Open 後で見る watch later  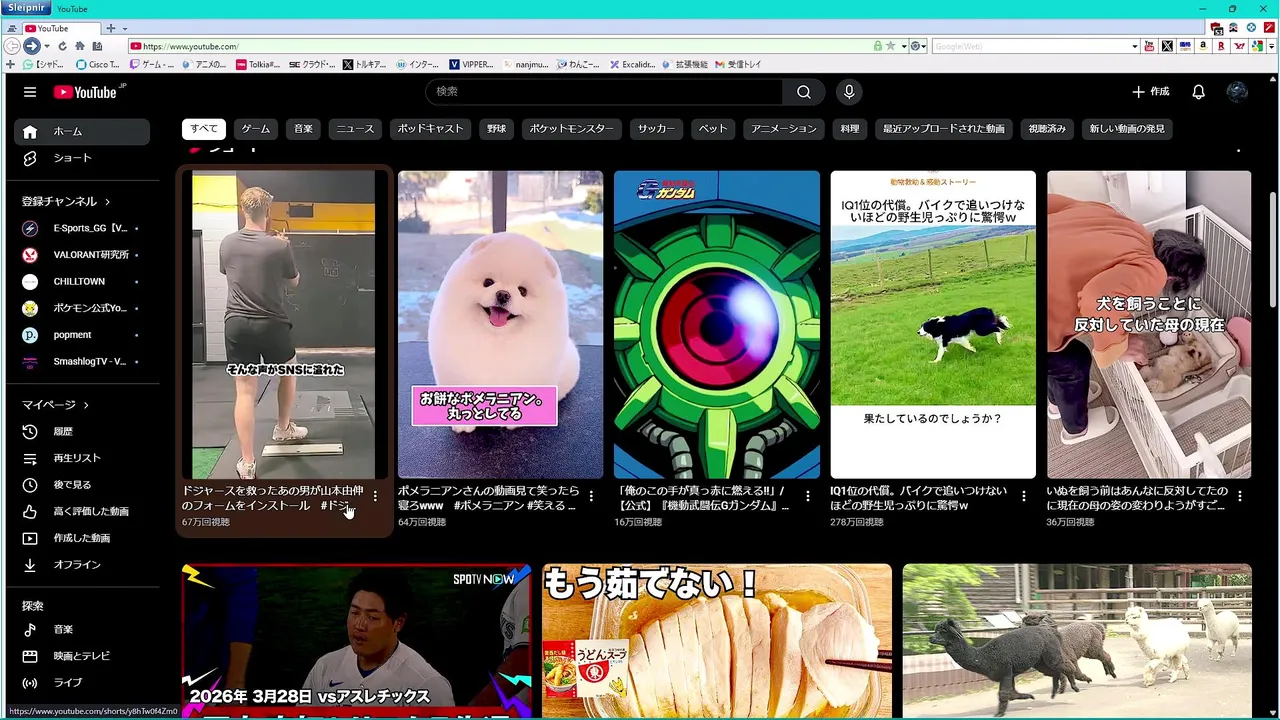click(x=82, y=485)
